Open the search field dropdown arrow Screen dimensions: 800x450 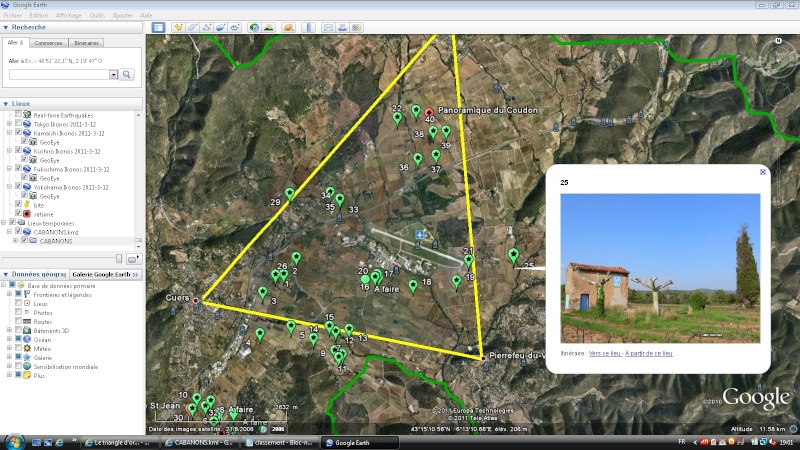pos(113,74)
